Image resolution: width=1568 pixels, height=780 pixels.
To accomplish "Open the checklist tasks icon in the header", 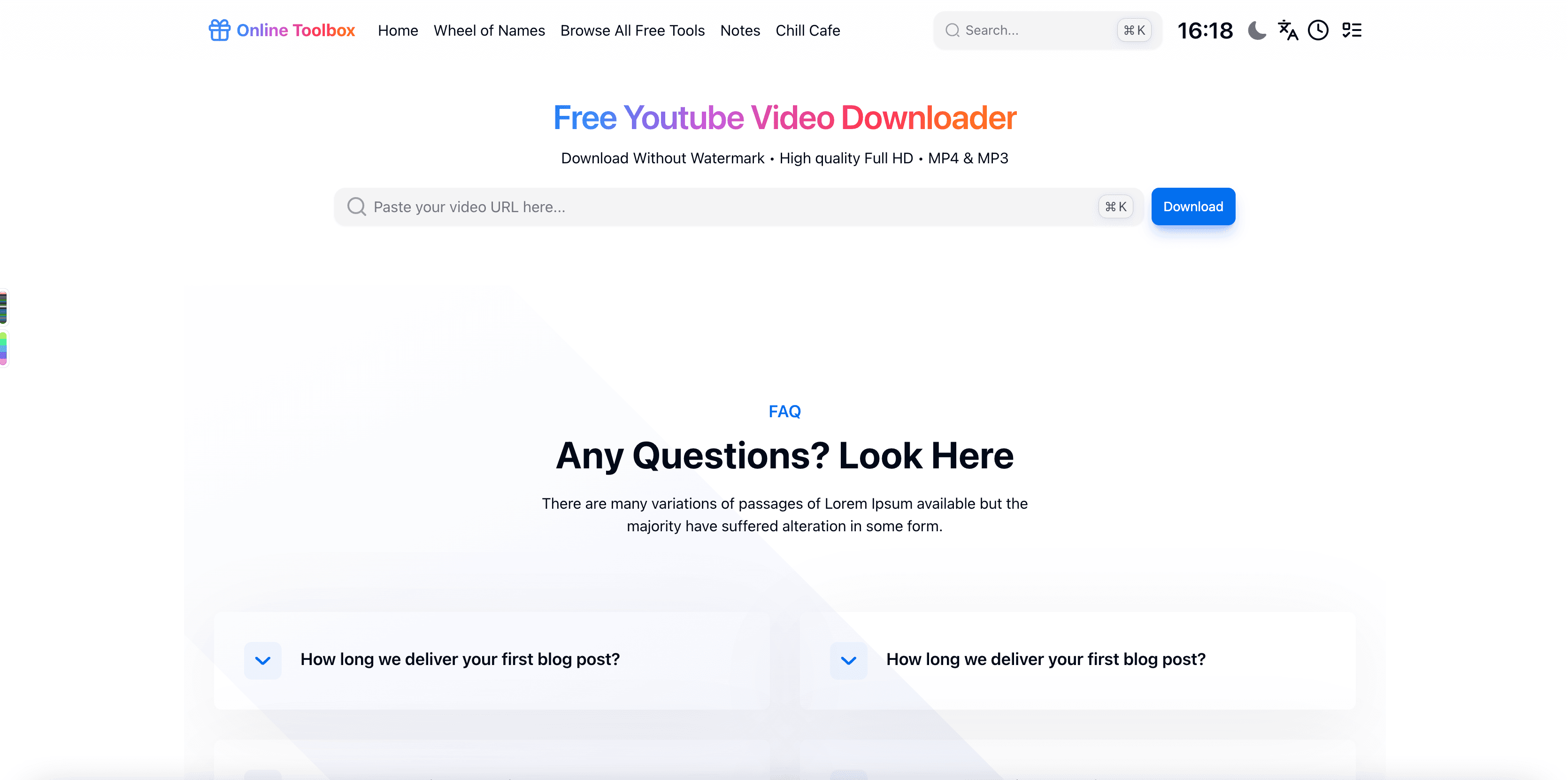I will click(x=1352, y=31).
